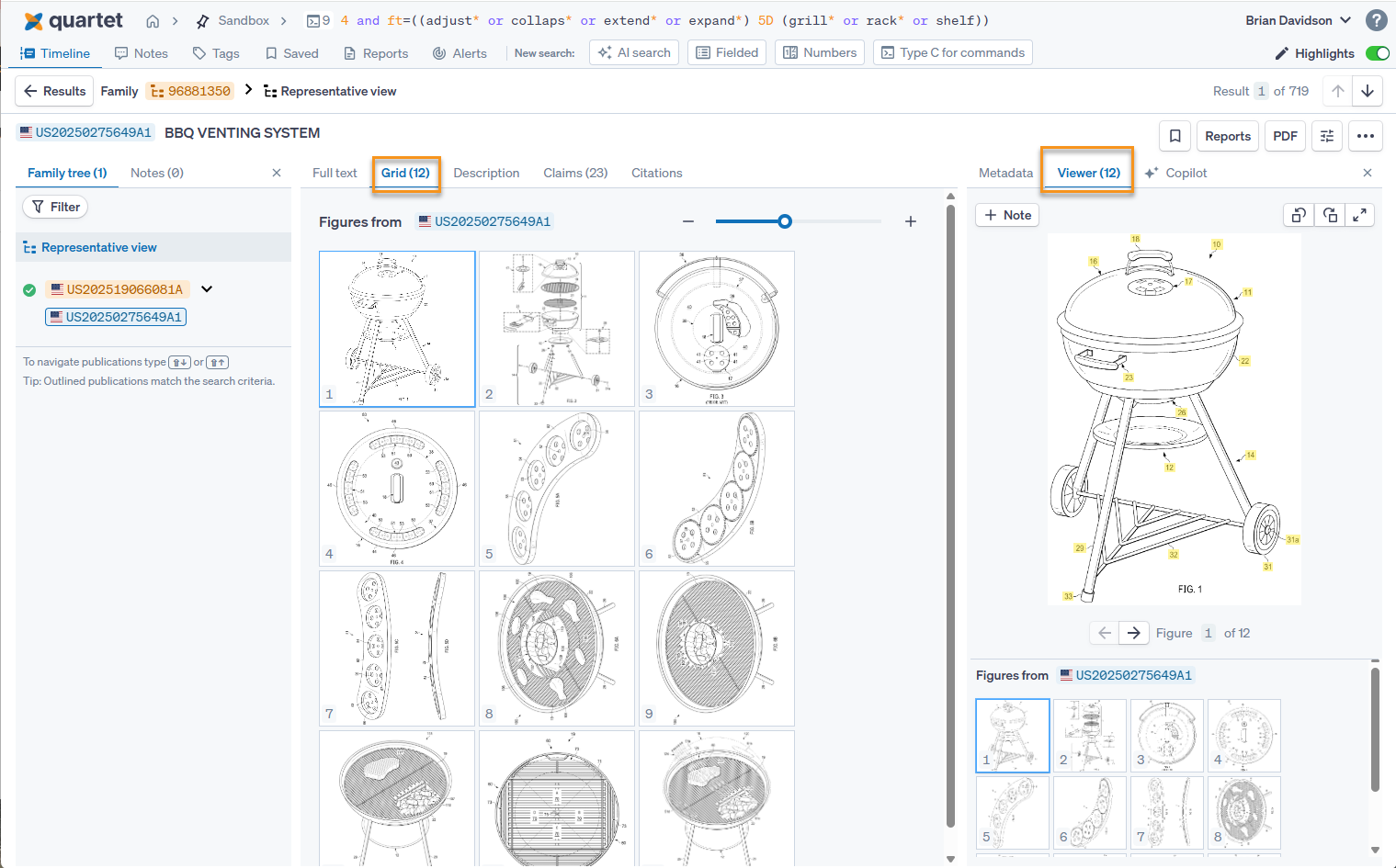Select US20250275649A1 in the family tree

(x=116, y=317)
